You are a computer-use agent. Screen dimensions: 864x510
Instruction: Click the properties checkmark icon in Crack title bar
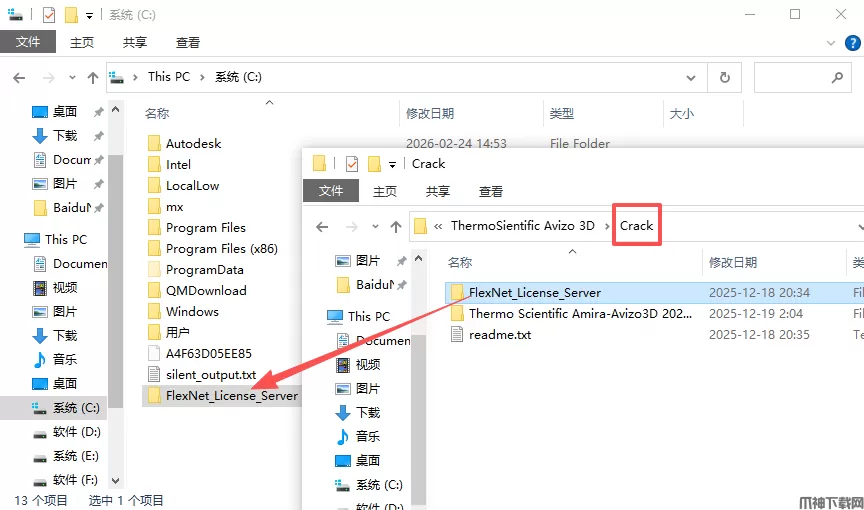click(x=352, y=164)
